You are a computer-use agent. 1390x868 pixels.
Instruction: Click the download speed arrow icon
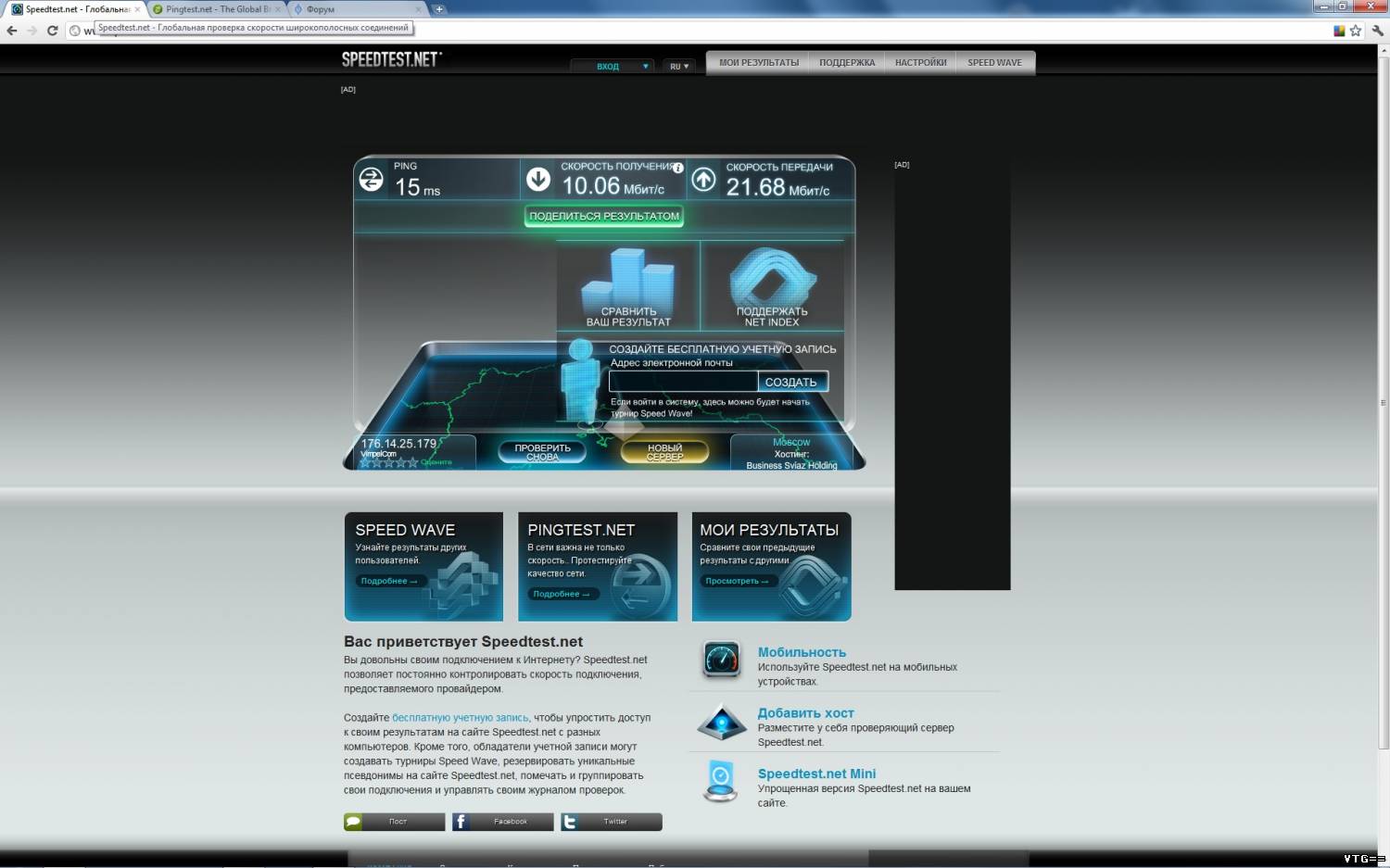pyautogui.click(x=538, y=179)
